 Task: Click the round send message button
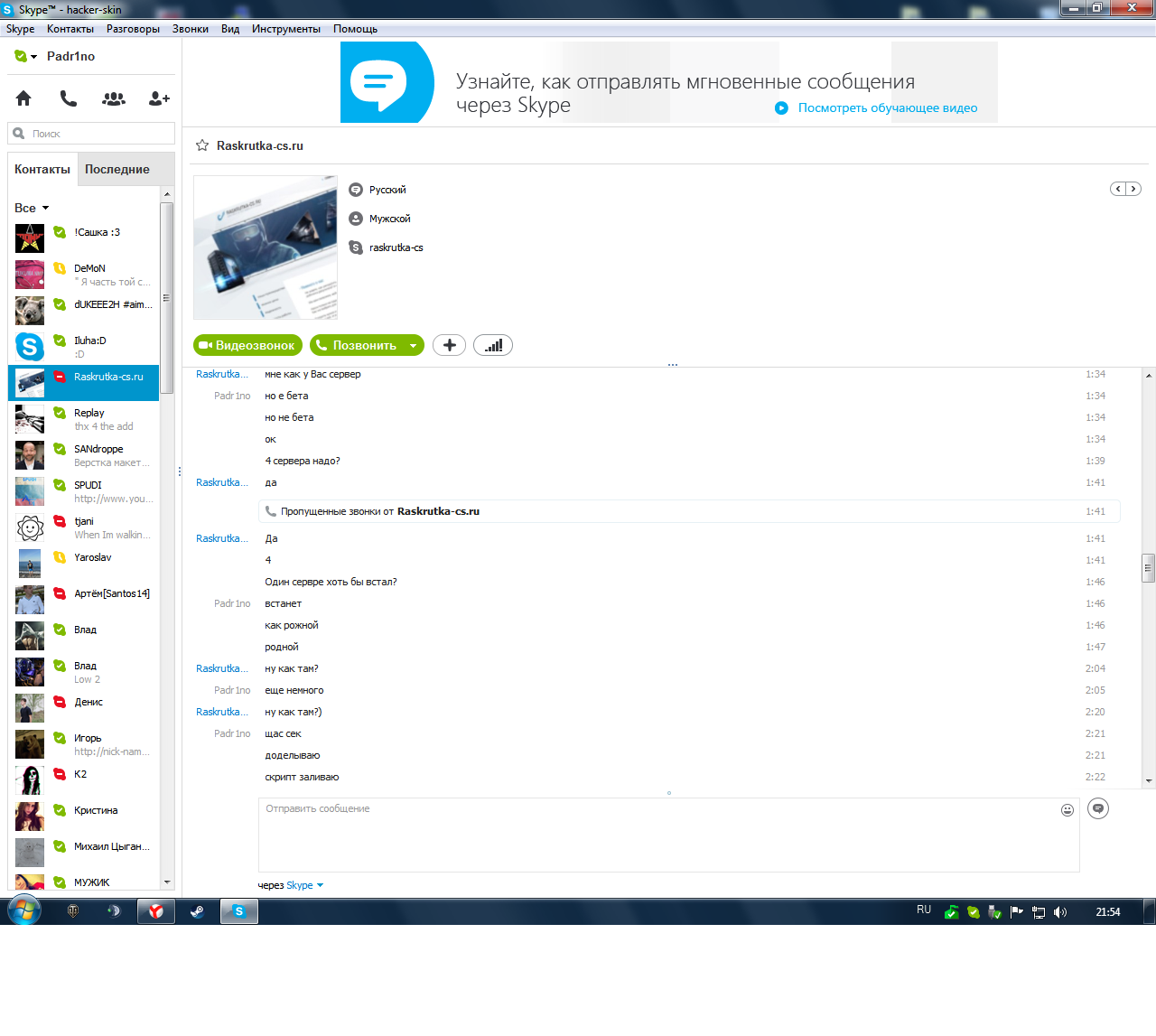[x=1098, y=808]
